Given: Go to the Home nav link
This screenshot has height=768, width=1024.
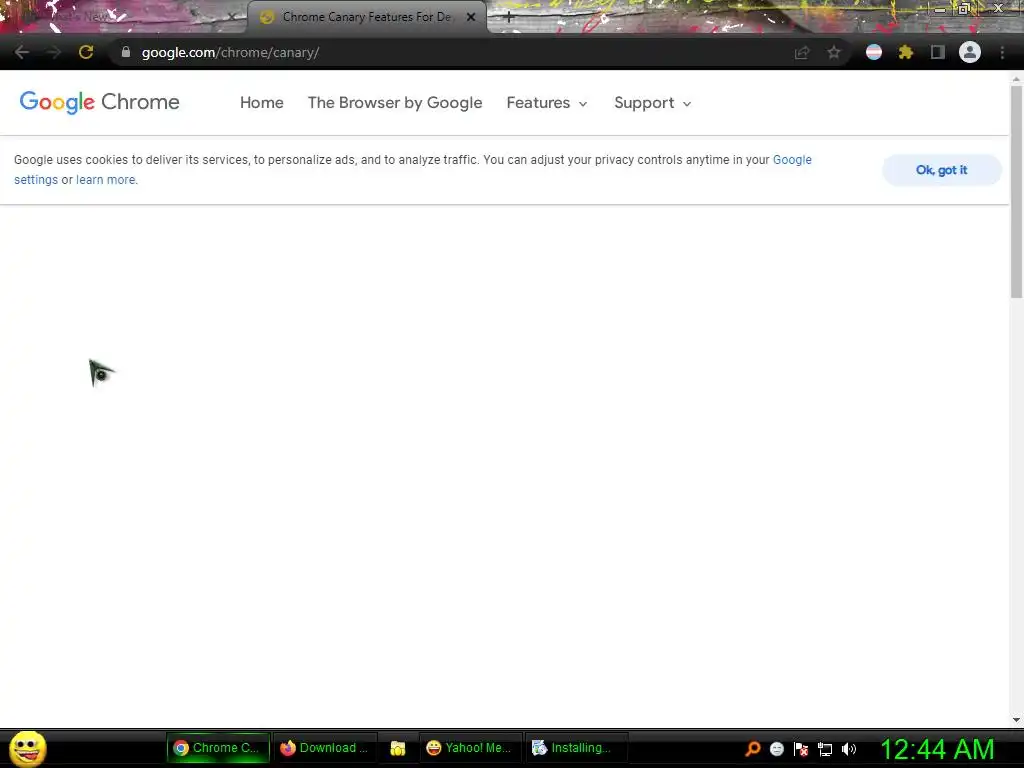Looking at the screenshot, I should pos(261,103).
